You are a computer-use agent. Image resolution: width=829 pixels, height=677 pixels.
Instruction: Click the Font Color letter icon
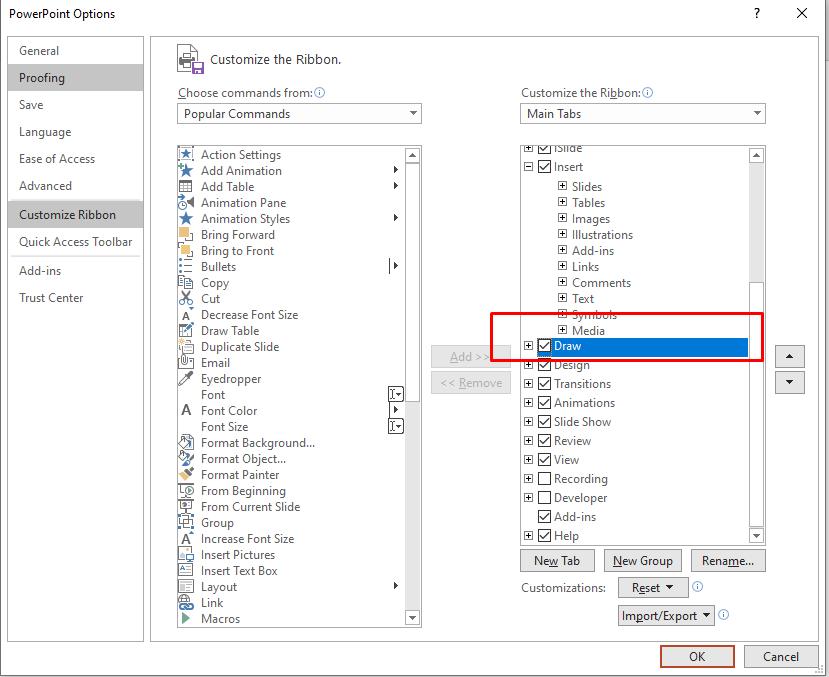point(186,410)
